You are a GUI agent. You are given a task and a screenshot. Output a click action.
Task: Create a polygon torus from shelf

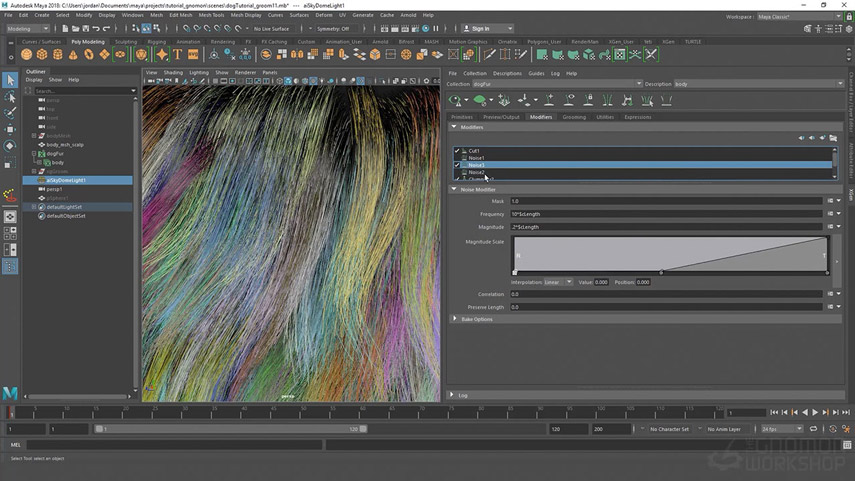(88, 55)
